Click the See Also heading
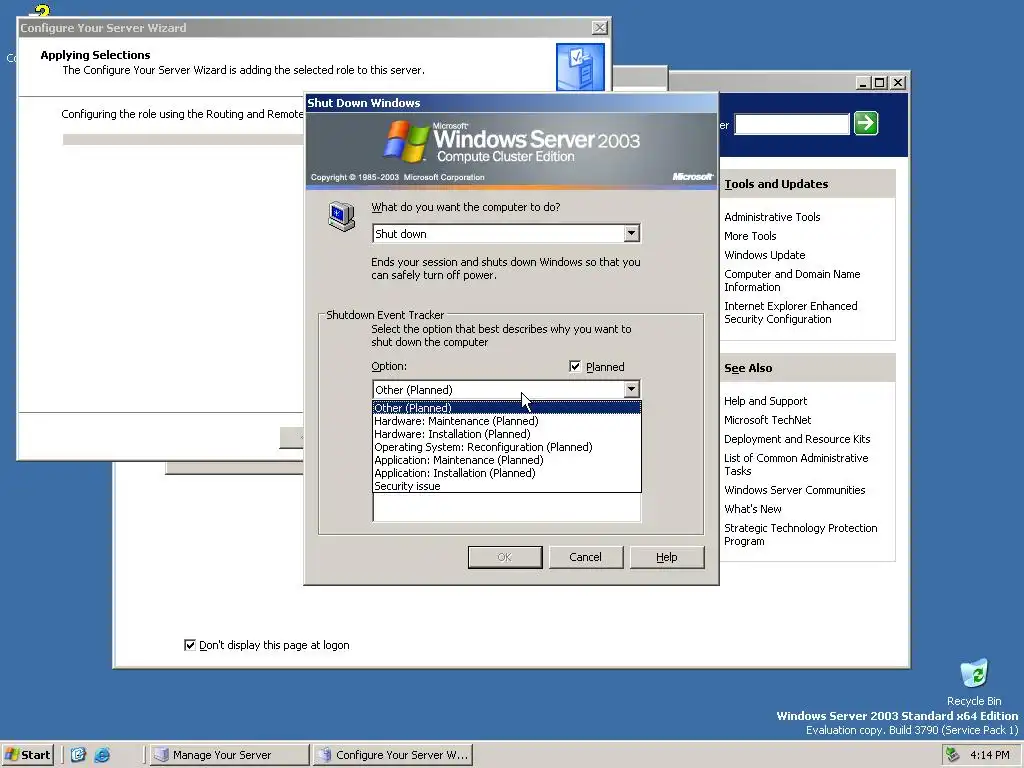The image size is (1024, 768). click(x=748, y=368)
